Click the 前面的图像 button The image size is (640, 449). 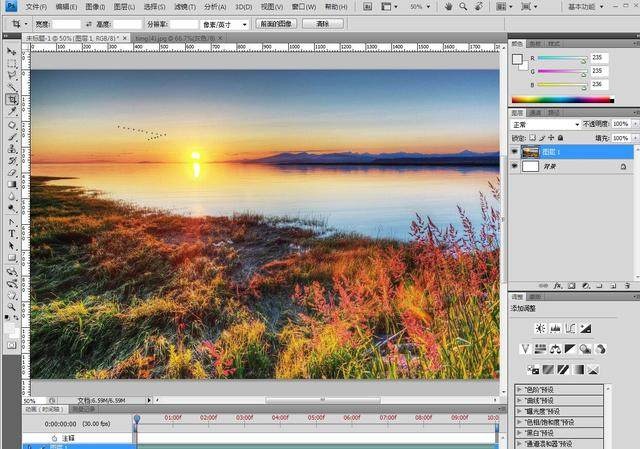(x=276, y=22)
